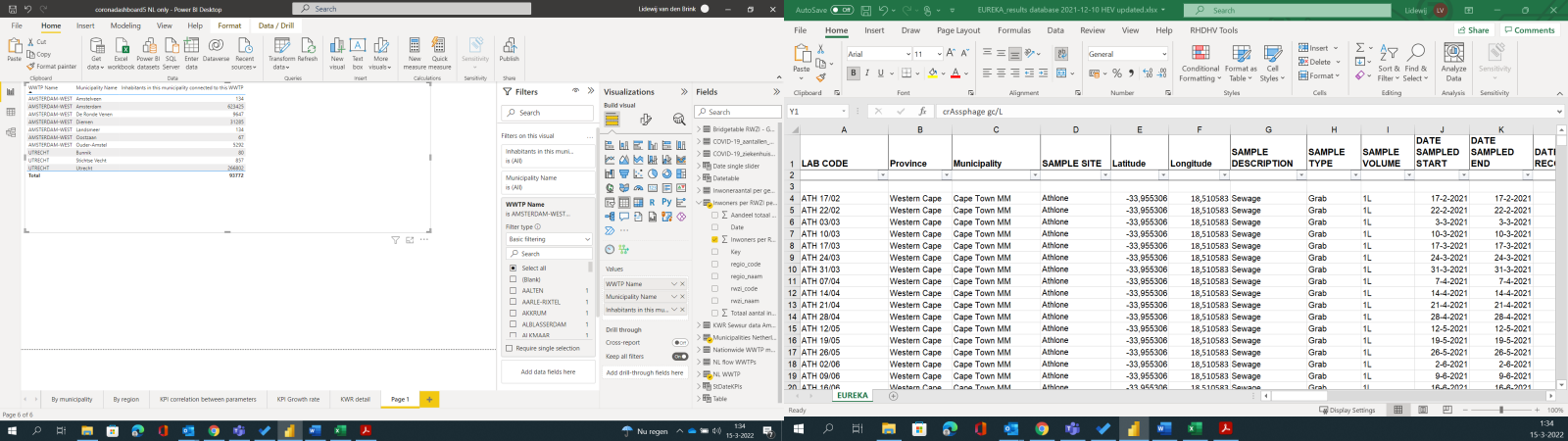Click Comments button in Excel
Image resolution: width=1568 pixels, height=441 pixels.
click(1530, 30)
